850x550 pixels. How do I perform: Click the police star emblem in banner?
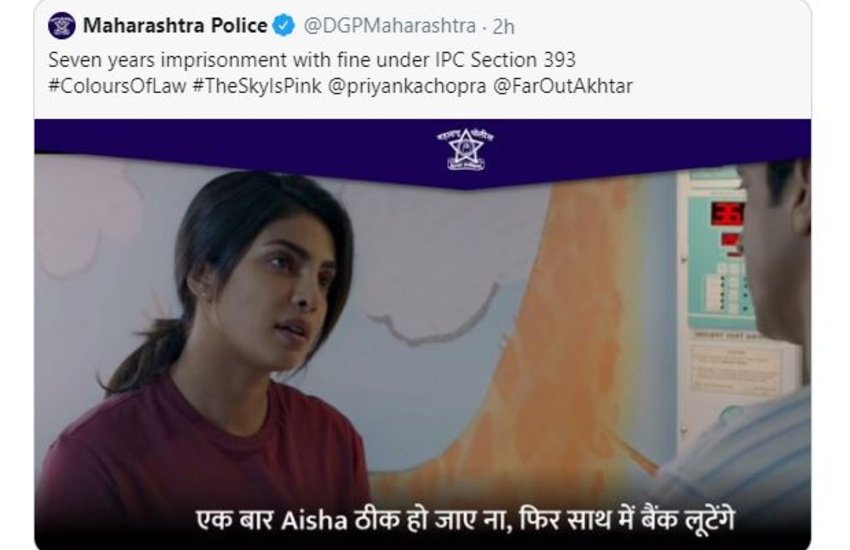(x=466, y=149)
